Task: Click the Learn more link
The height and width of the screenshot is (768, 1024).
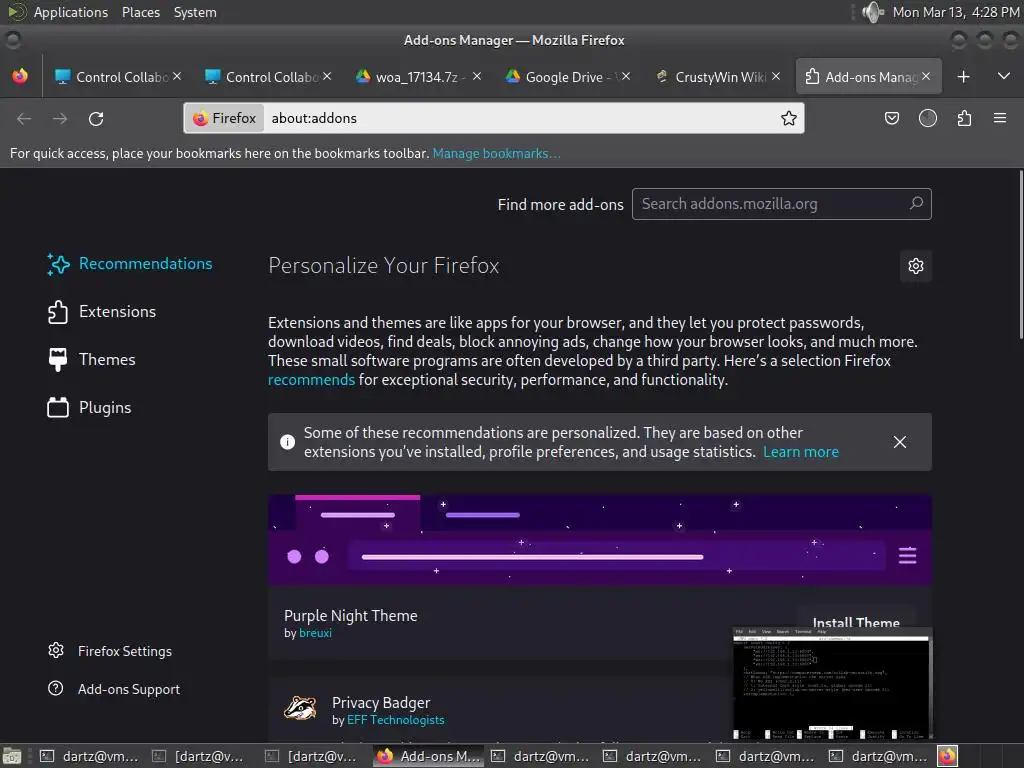Action: (x=801, y=452)
